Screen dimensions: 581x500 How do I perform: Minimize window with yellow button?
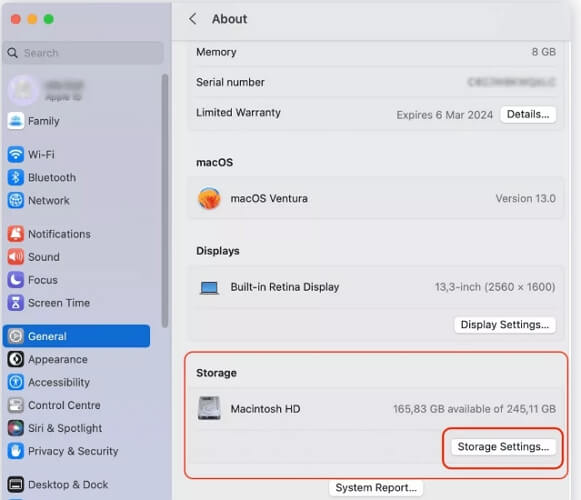coord(32,19)
